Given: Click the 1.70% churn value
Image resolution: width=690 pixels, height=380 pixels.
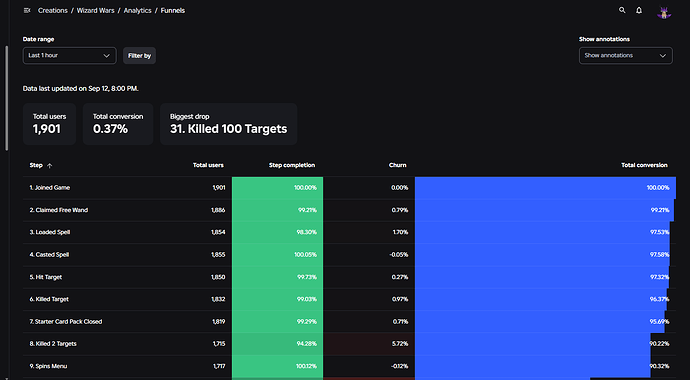Looking at the screenshot, I should coord(400,232).
